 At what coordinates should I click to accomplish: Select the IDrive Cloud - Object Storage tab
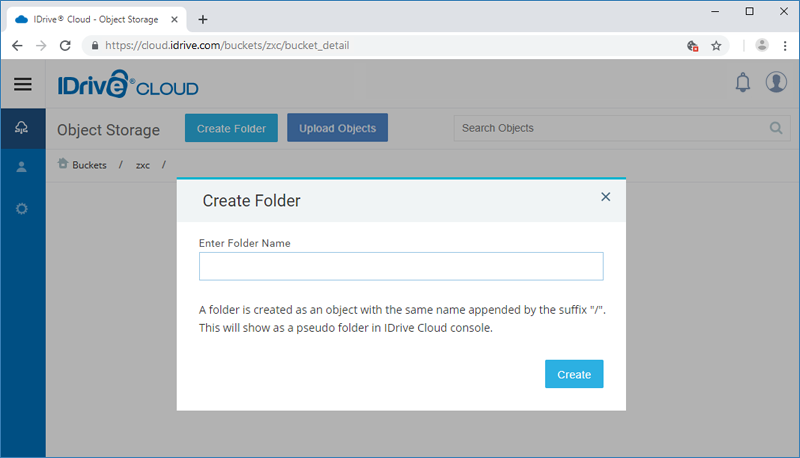pos(96,19)
